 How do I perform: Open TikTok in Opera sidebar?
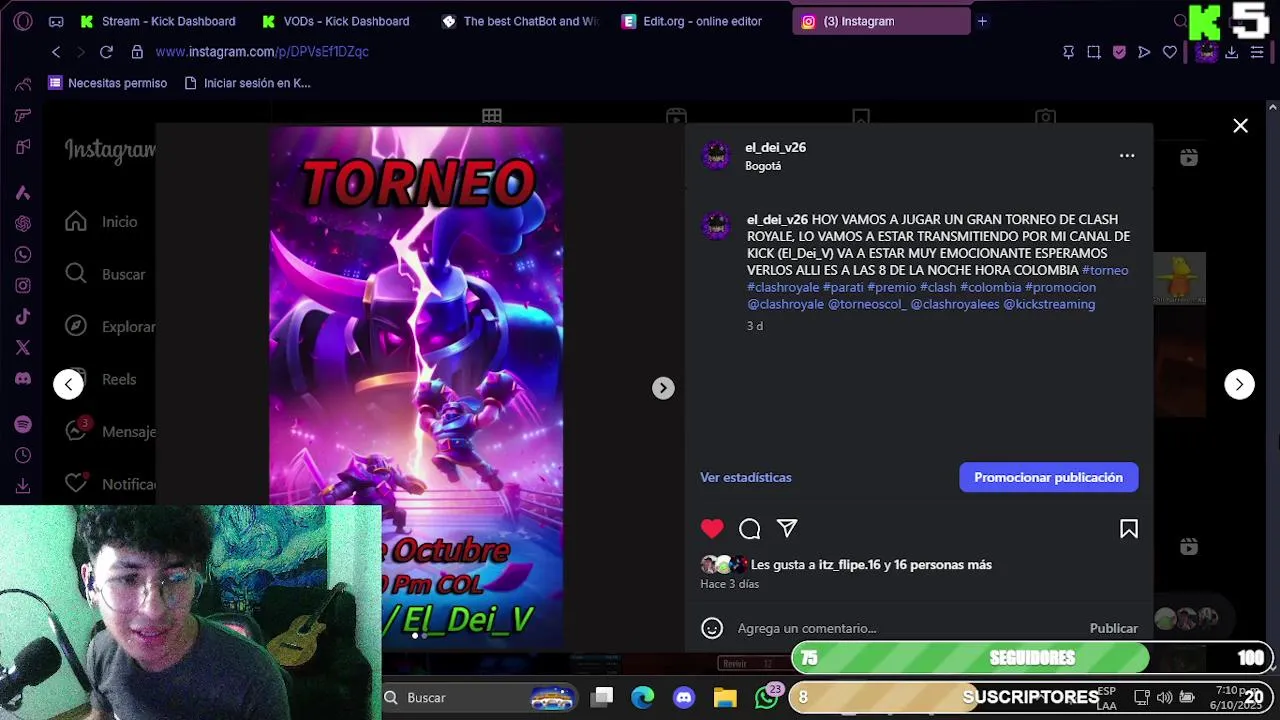coord(23,317)
